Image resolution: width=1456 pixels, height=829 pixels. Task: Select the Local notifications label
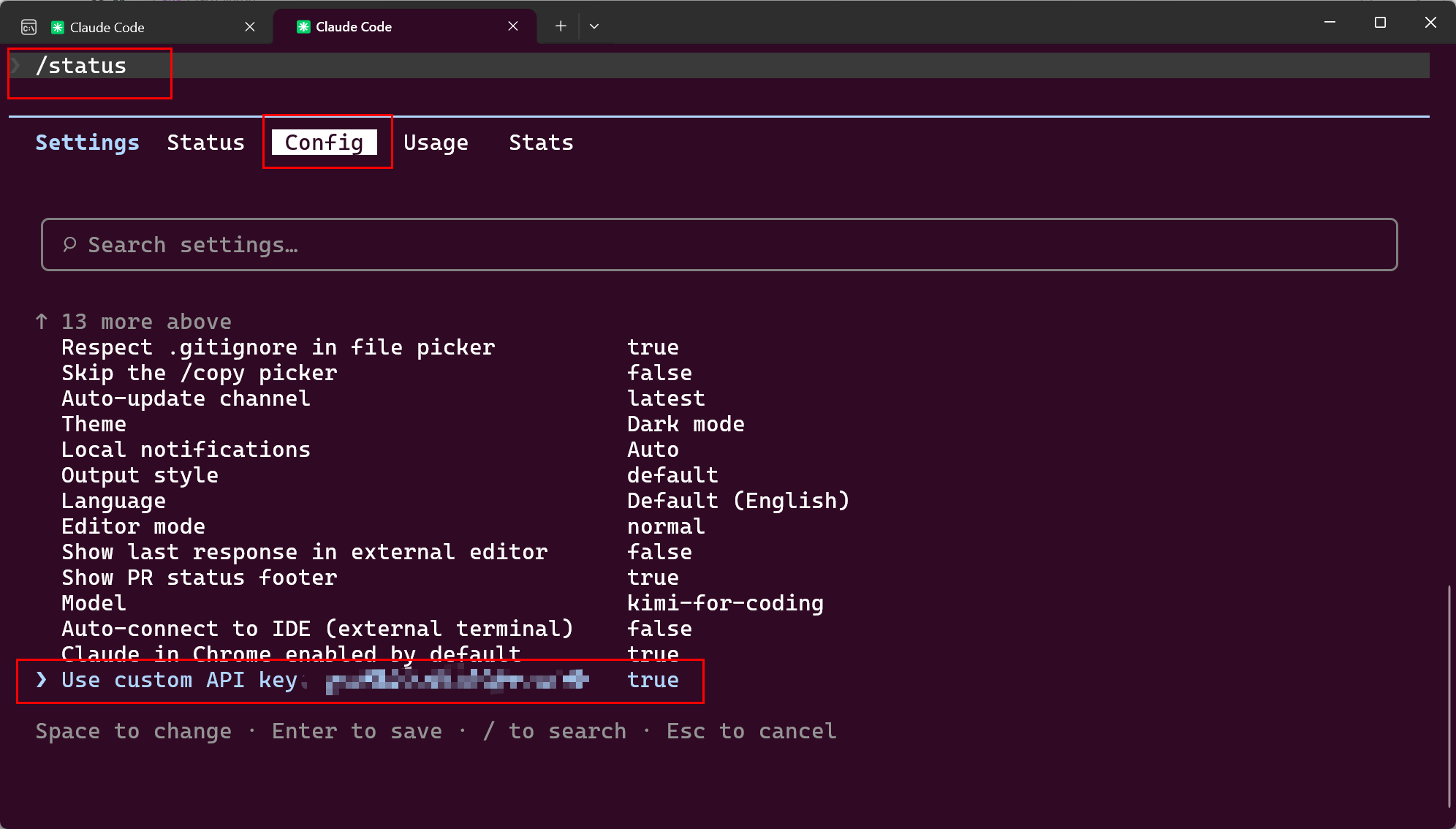(186, 450)
